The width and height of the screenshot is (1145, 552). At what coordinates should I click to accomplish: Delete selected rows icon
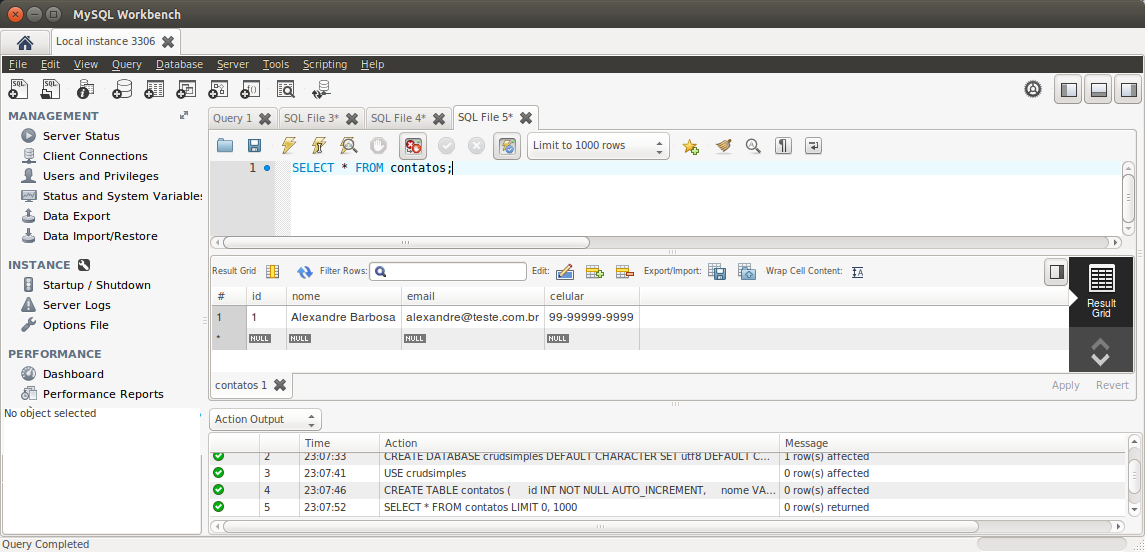[624, 272]
